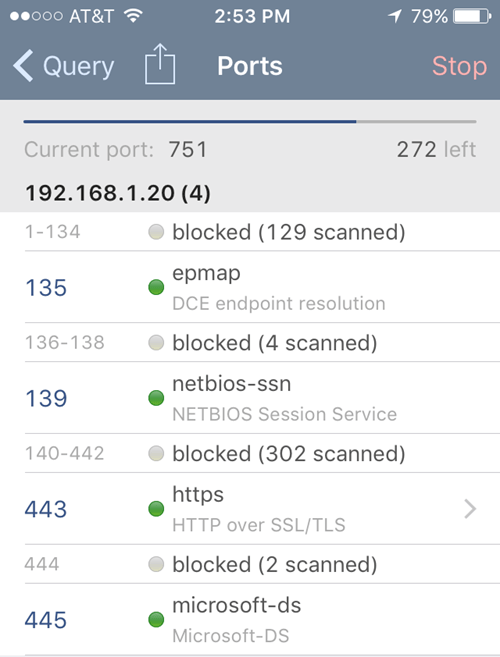Go back to Query screen
The image size is (500, 657).
64,66
